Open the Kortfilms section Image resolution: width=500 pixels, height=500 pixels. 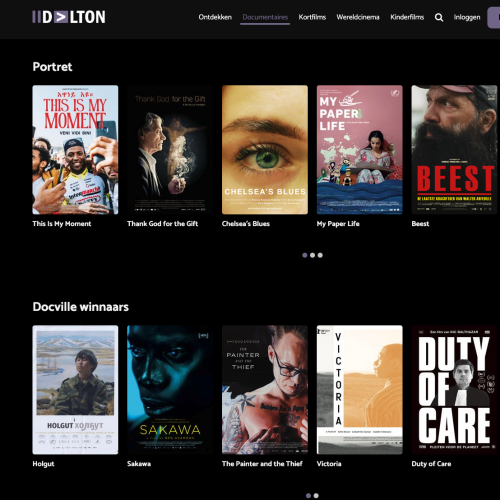(312, 17)
